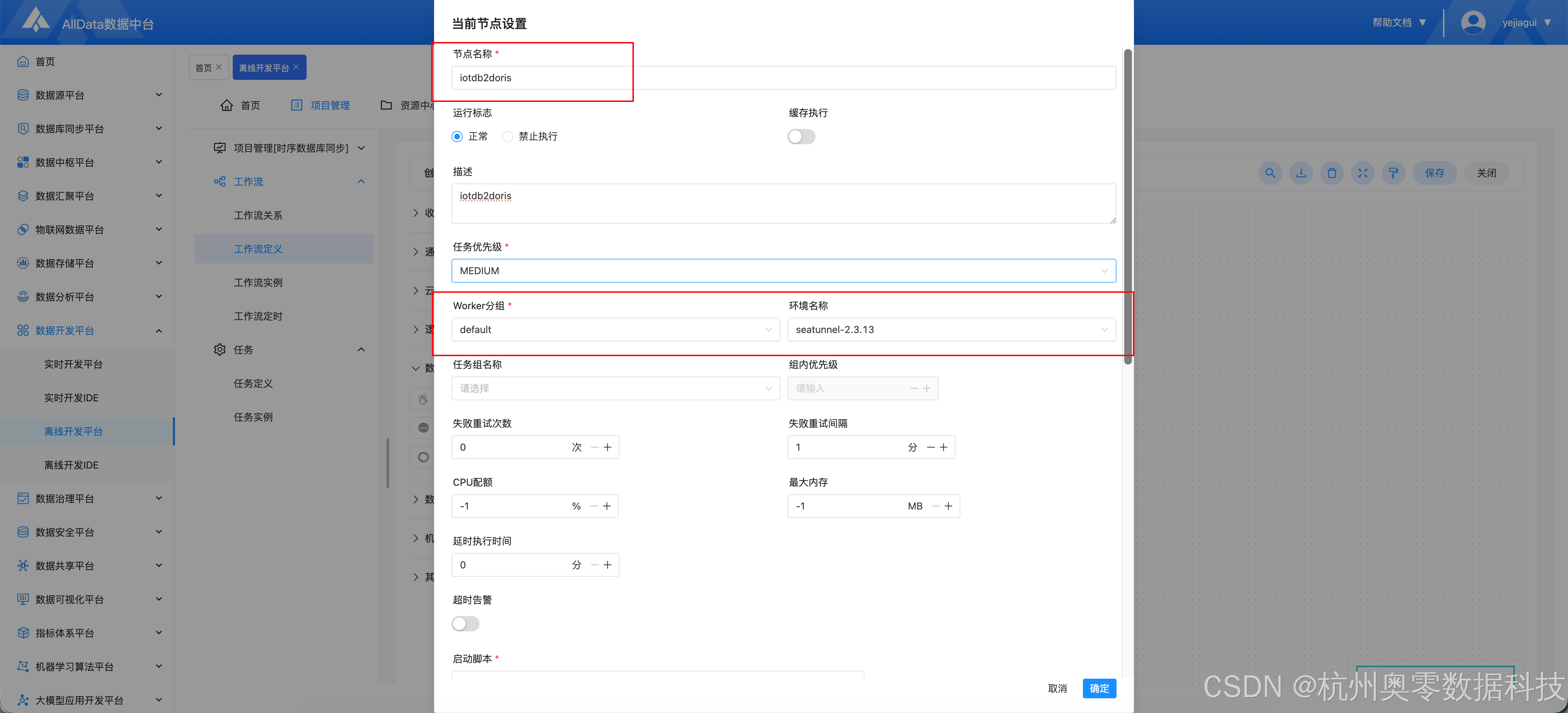The width and height of the screenshot is (1568, 713).
Task: Open the 任务优先级 MEDIUM dropdown
Action: [783, 270]
